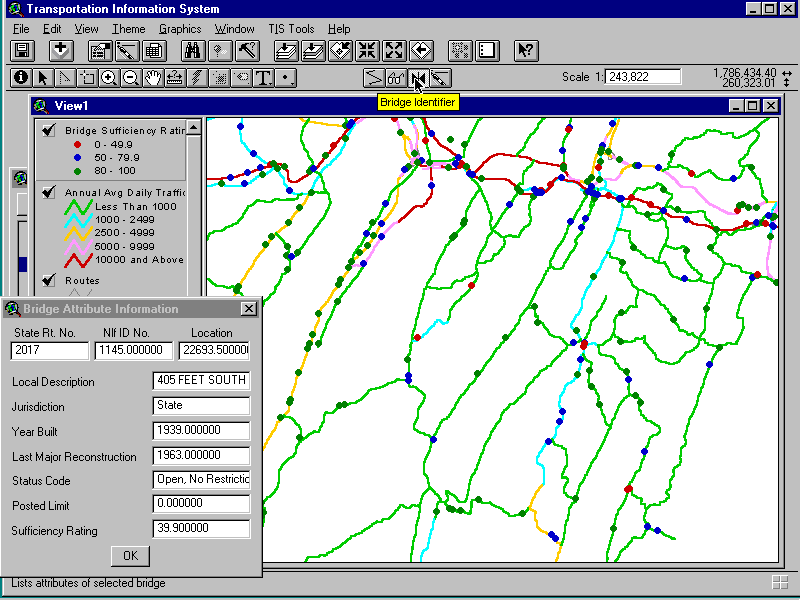Screen dimensions: 800x600
Task: Toggle the Routes theme checkbox
Action: point(48,280)
